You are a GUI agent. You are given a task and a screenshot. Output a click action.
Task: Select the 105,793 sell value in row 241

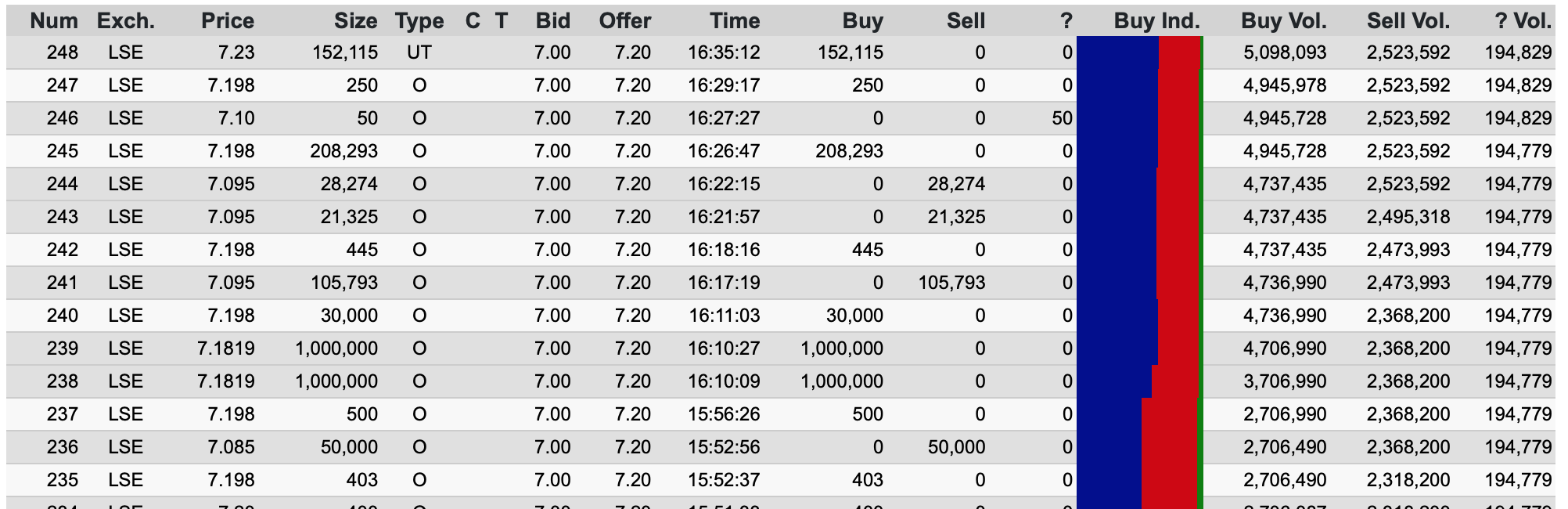coord(951,283)
